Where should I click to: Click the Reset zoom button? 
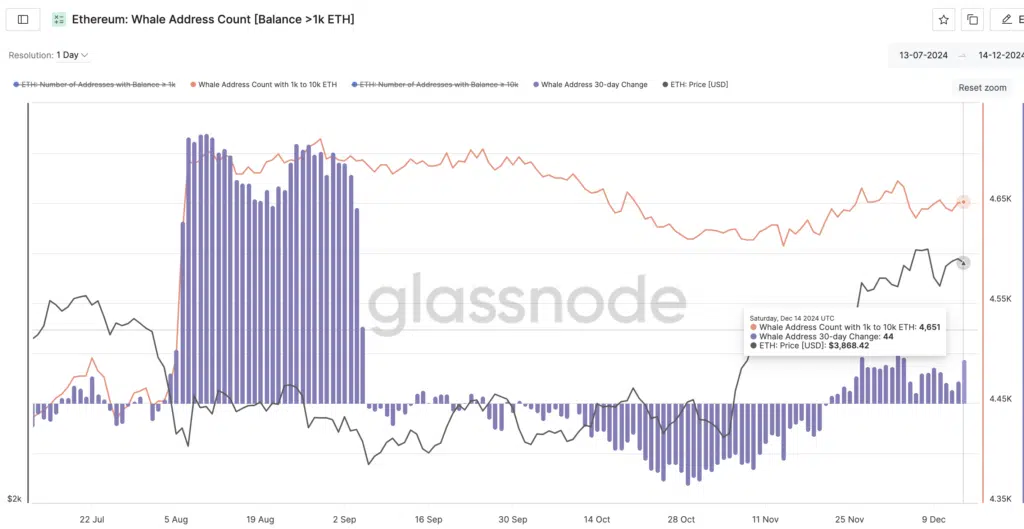(x=982, y=88)
